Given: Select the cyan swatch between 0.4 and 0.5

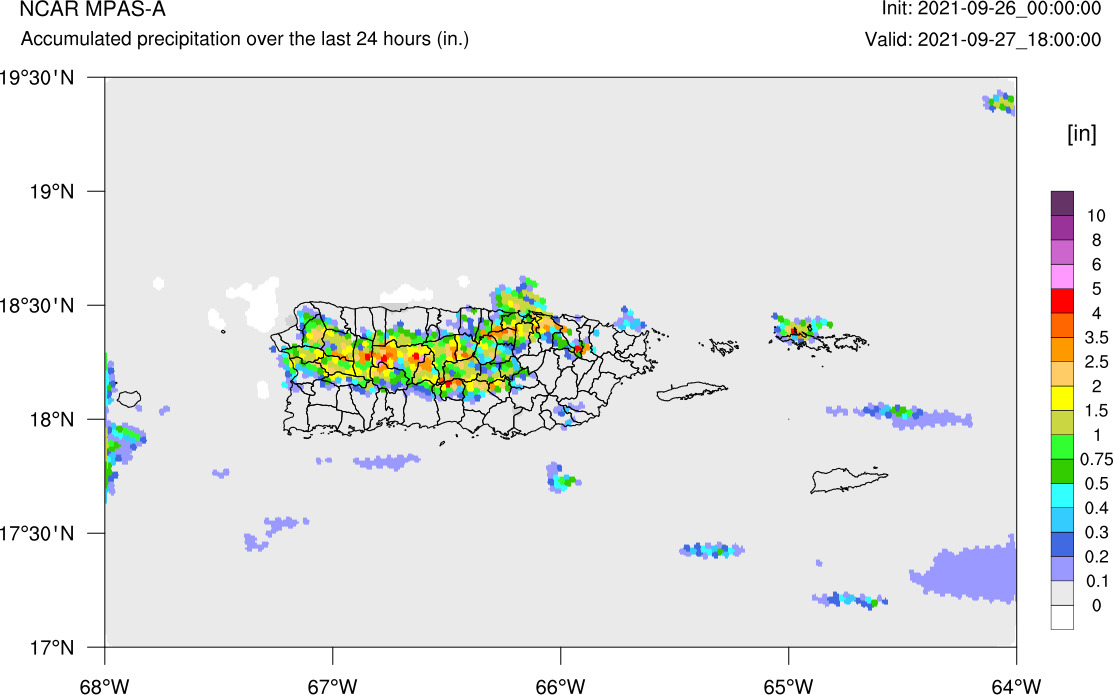Looking at the screenshot, I should point(1062,496).
